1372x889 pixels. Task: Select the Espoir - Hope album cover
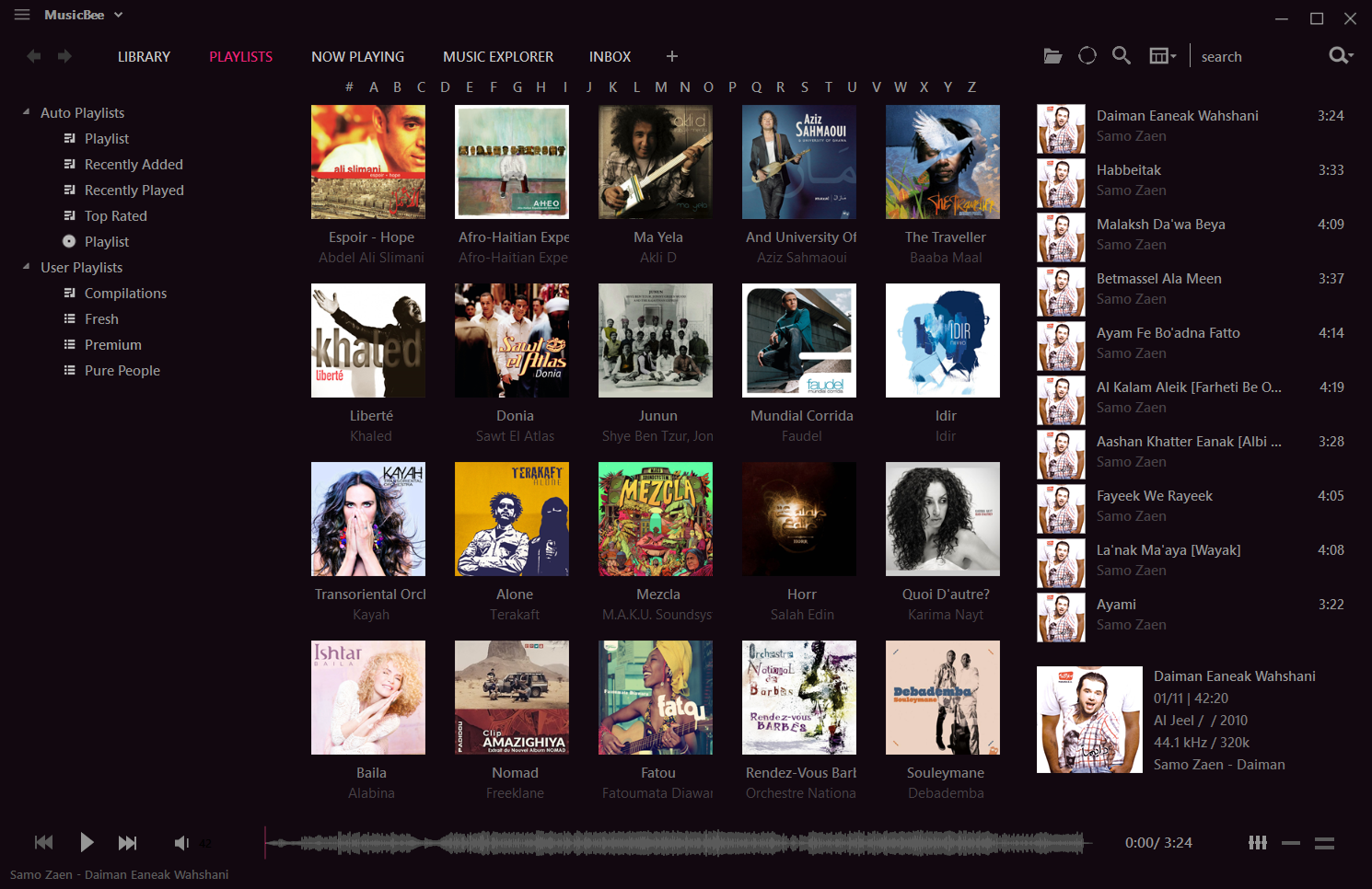368,162
